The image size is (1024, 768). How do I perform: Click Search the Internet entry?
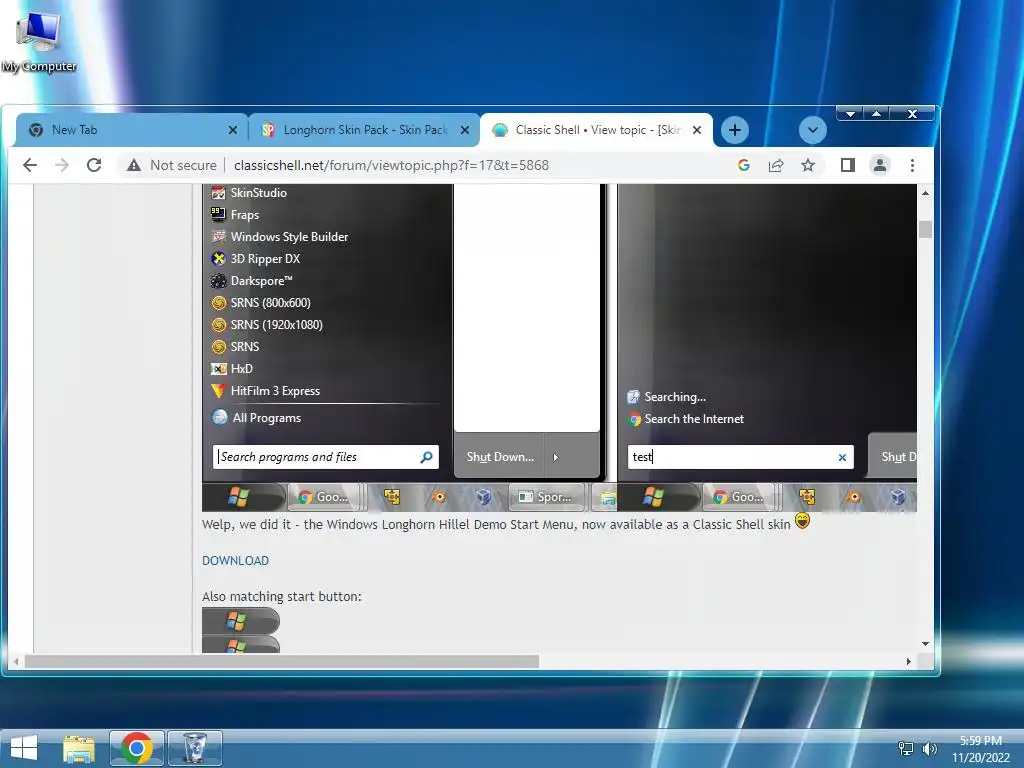686,419
